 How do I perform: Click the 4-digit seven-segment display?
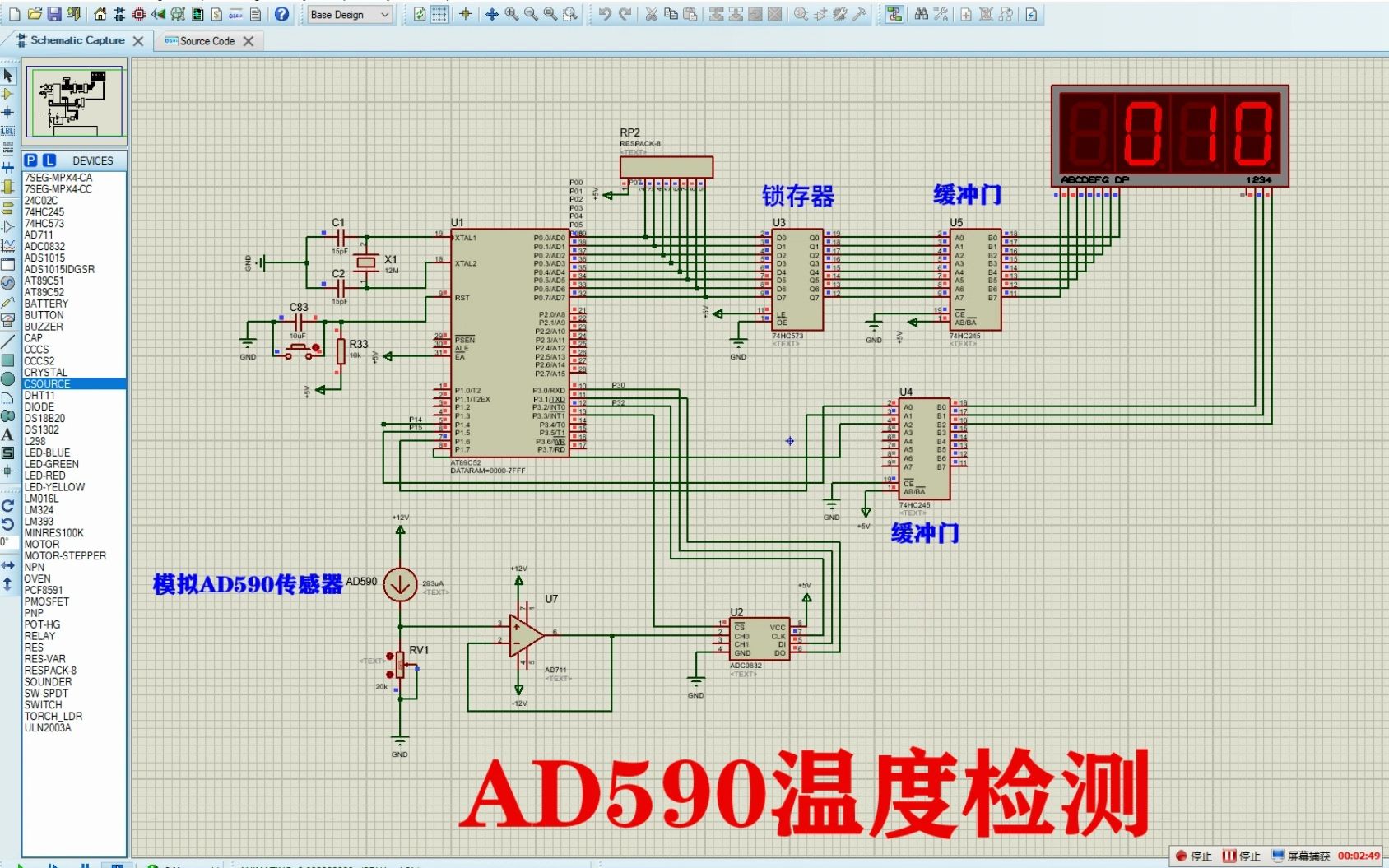pyautogui.click(x=1169, y=136)
